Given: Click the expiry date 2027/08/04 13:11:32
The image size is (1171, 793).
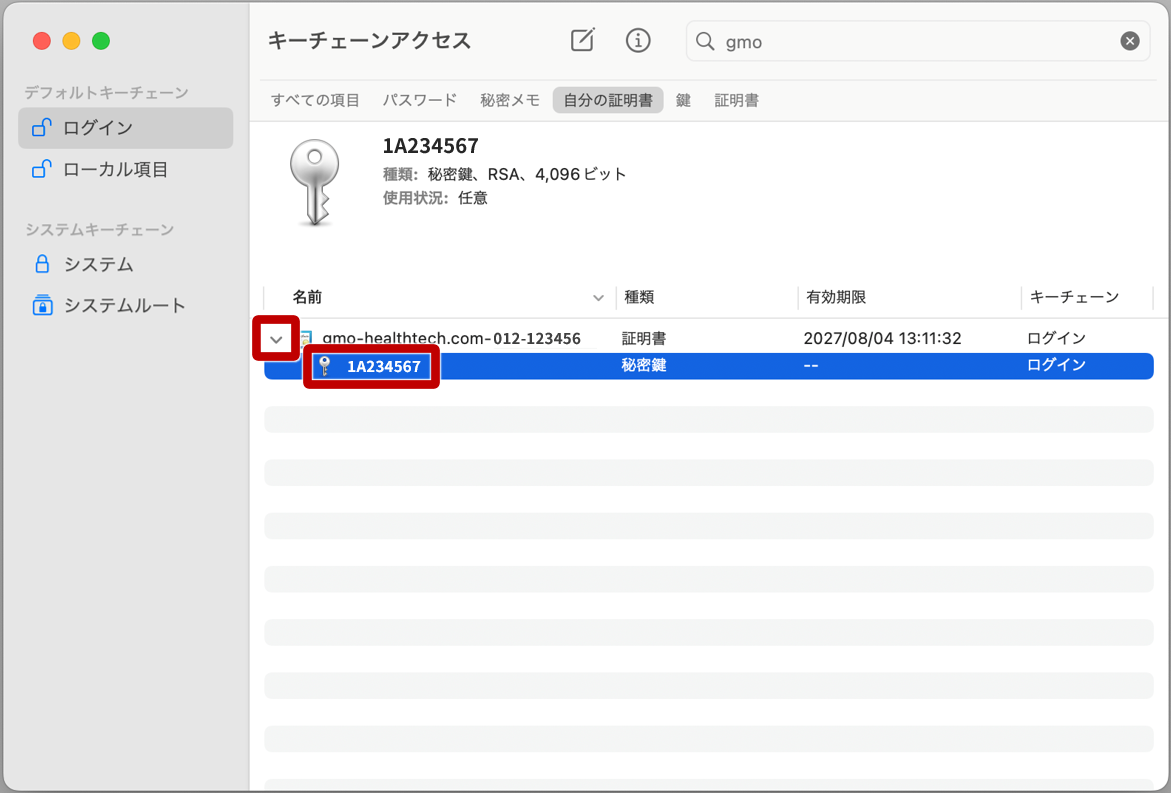Looking at the screenshot, I should click(882, 338).
